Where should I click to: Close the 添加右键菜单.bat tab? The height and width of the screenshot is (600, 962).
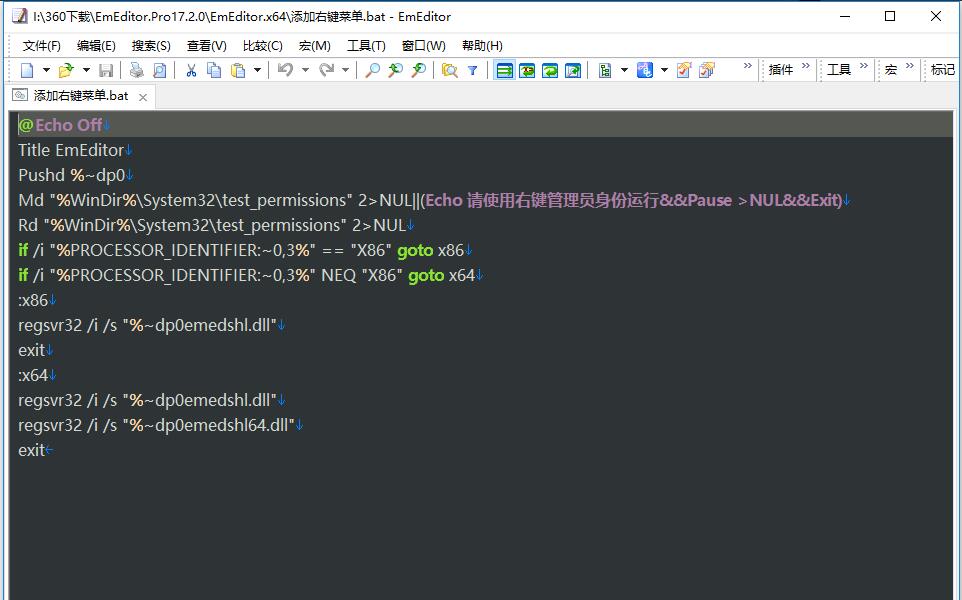coord(143,97)
